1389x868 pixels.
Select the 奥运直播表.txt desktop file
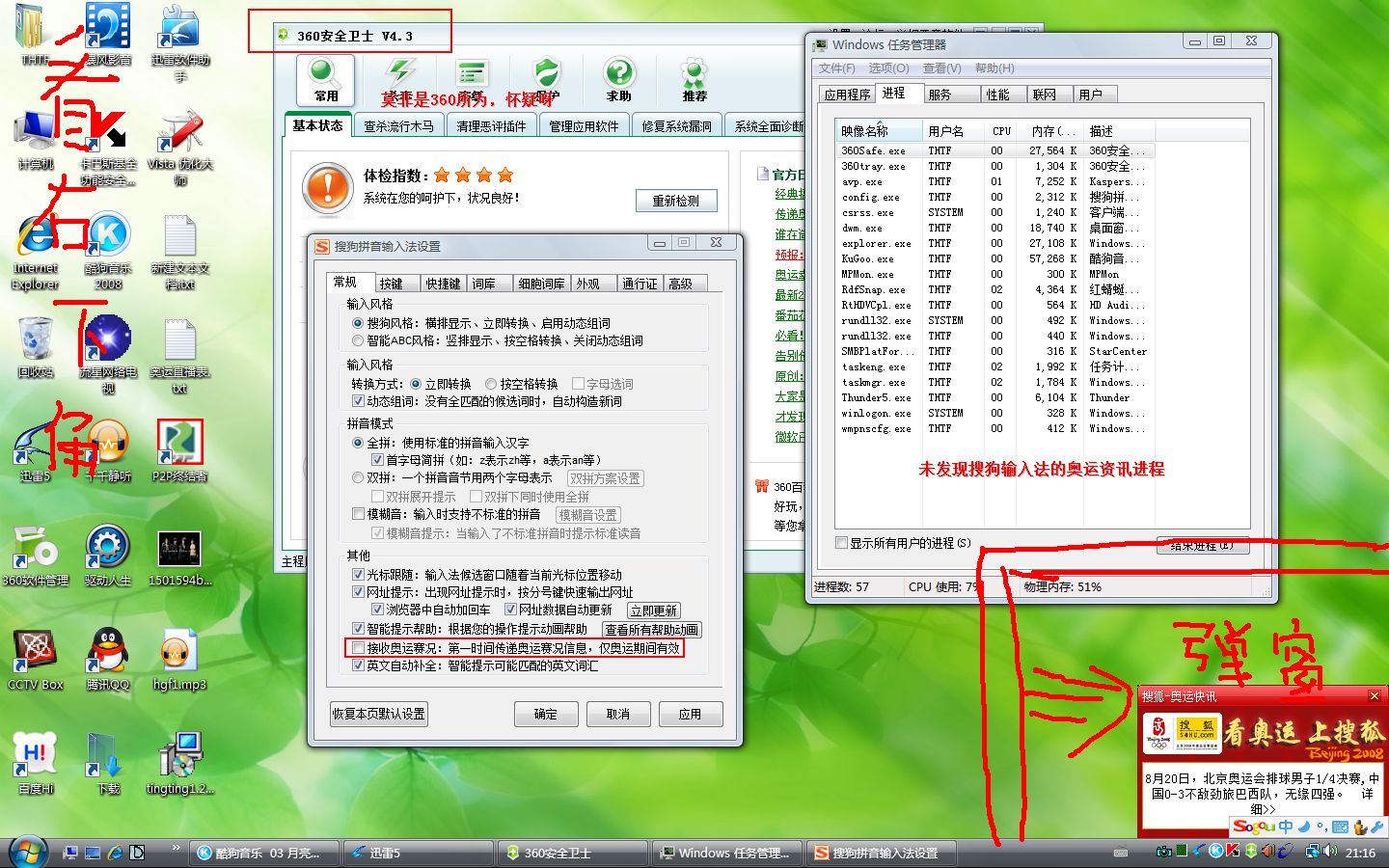[179, 355]
